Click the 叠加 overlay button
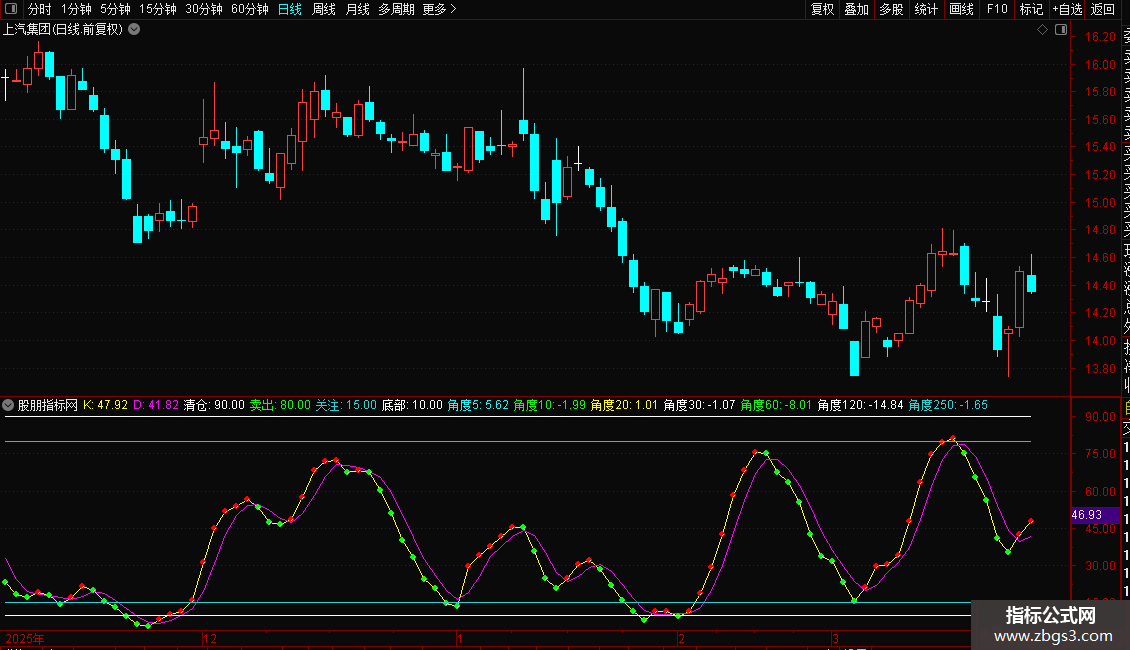Image resolution: width=1130 pixels, height=650 pixels. pyautogui.click(x=857, y=9)
